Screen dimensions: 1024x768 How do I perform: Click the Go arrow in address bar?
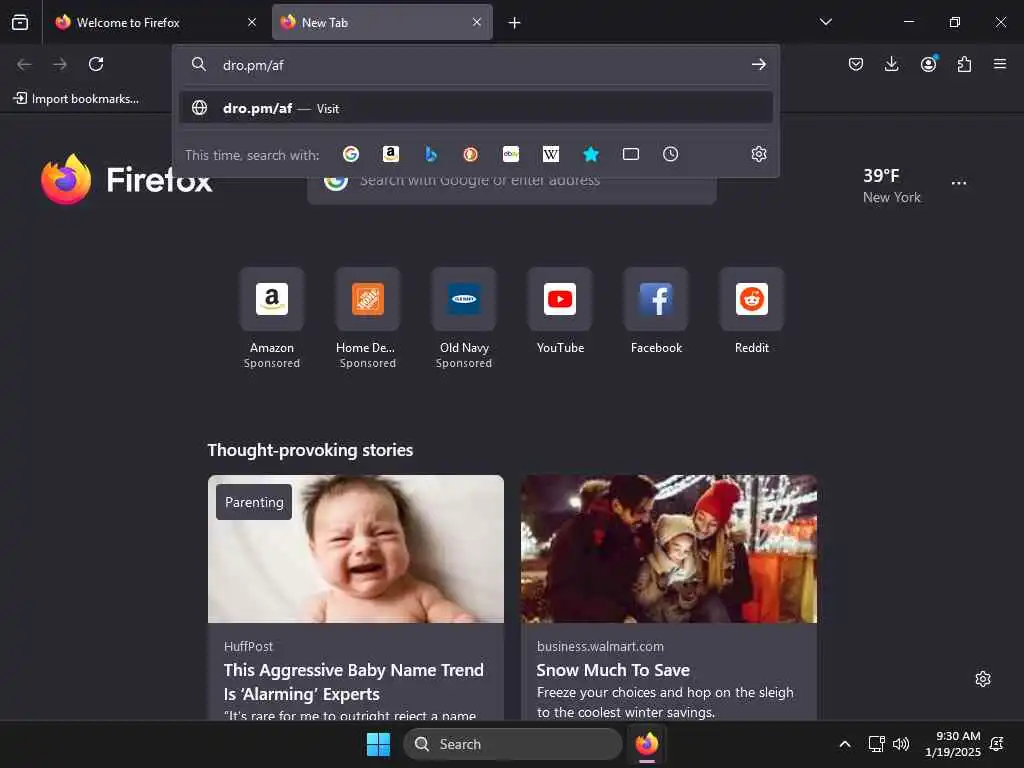pos(758,65)
